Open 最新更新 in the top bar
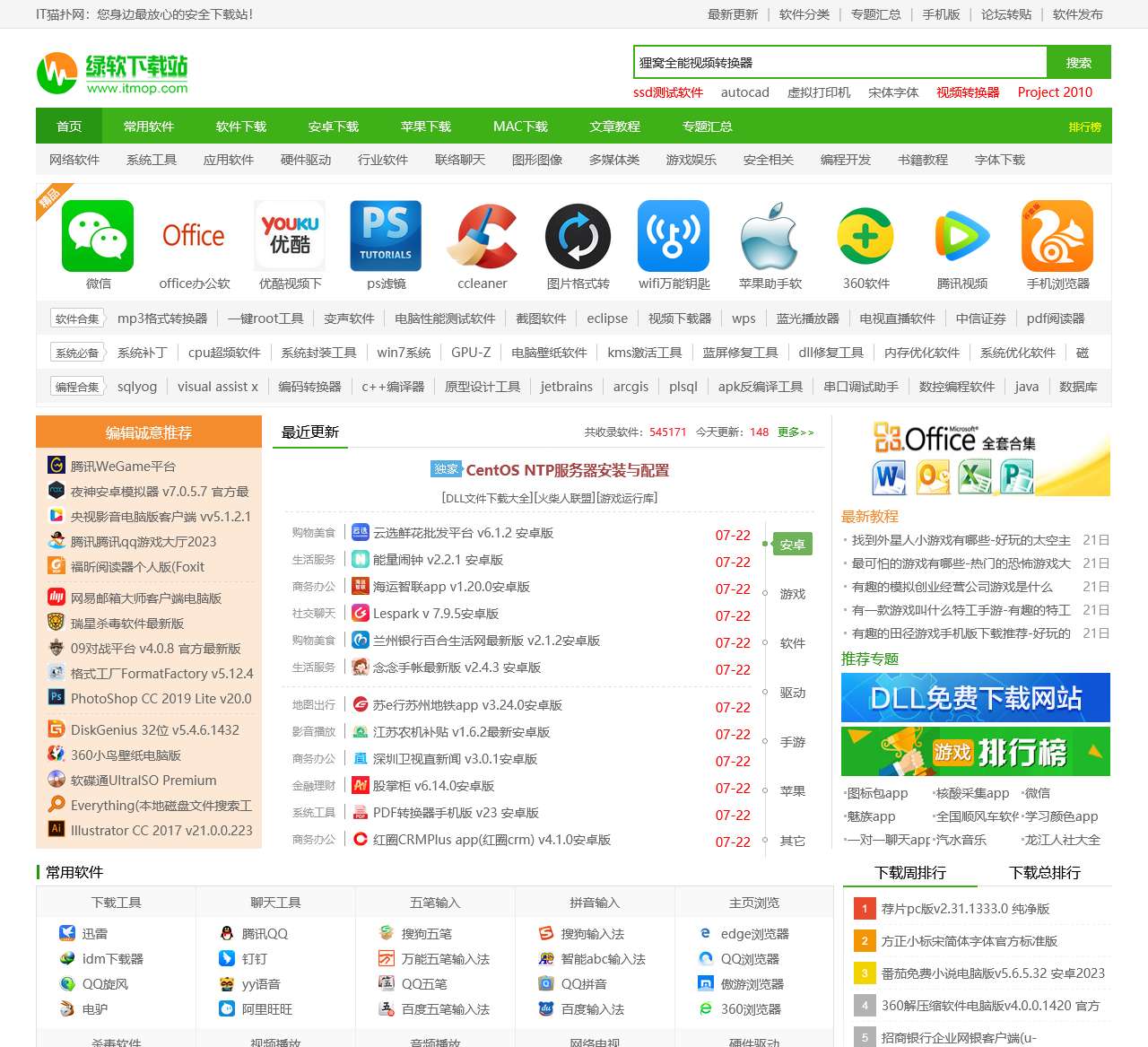Viewport: 1148px width, 1047px height. click(x=733, y=14)
